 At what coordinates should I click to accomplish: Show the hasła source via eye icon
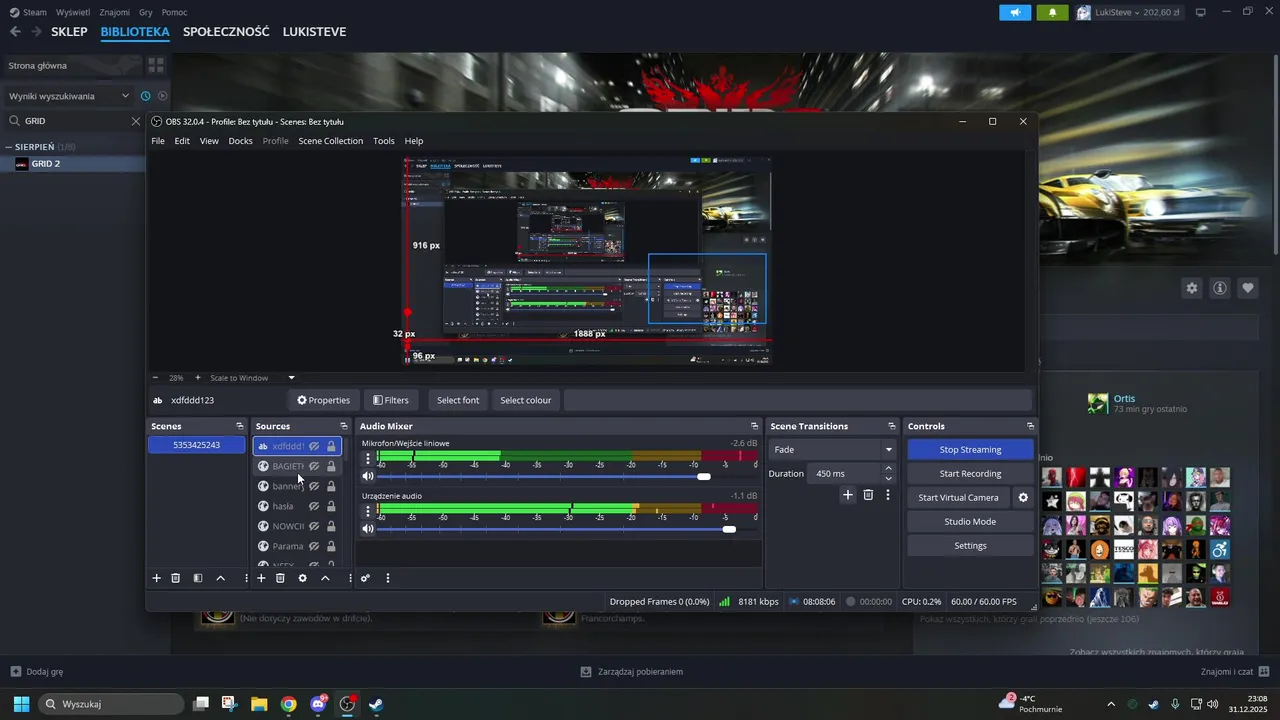tap(314, 506)
